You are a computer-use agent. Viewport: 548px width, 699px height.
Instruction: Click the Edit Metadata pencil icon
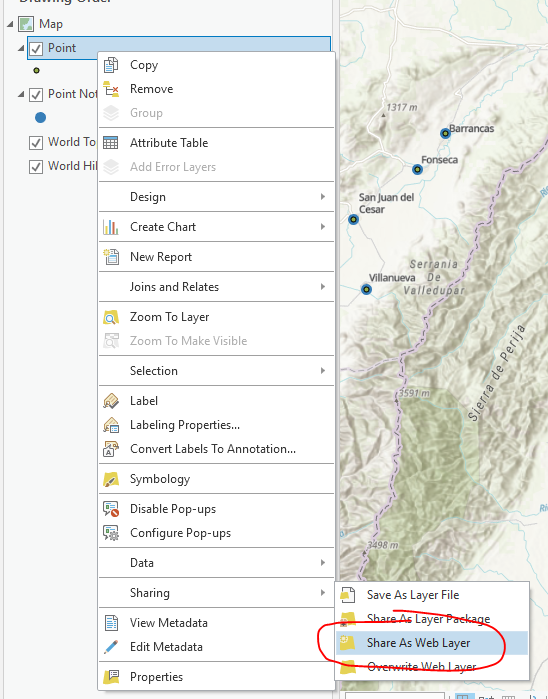[111, 647]
